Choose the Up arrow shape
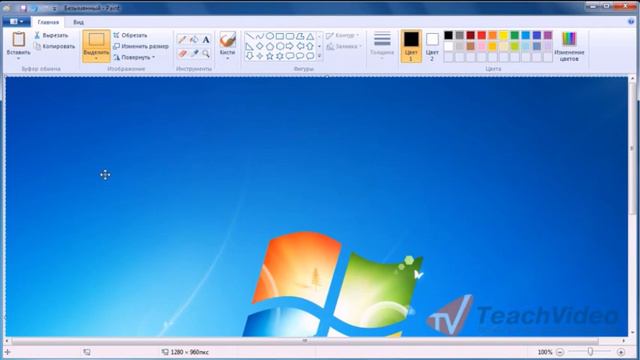 pos(310,46)
